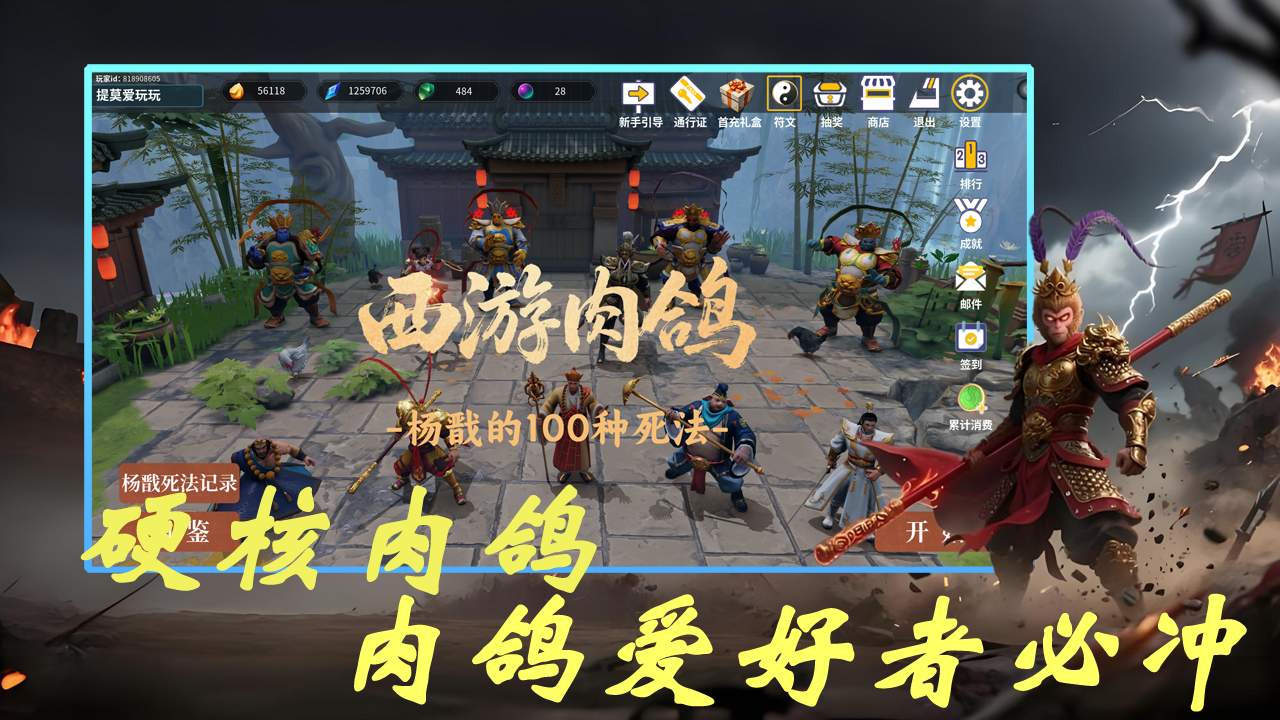Click the 28 purple orb amount
This screenshot has width=1280, height=720.
coord(560,91)
